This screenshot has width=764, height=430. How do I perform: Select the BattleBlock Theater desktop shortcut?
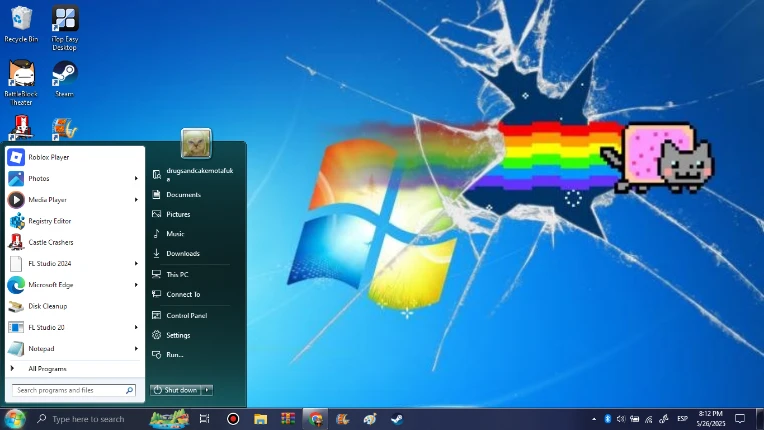tap(21, 83)
